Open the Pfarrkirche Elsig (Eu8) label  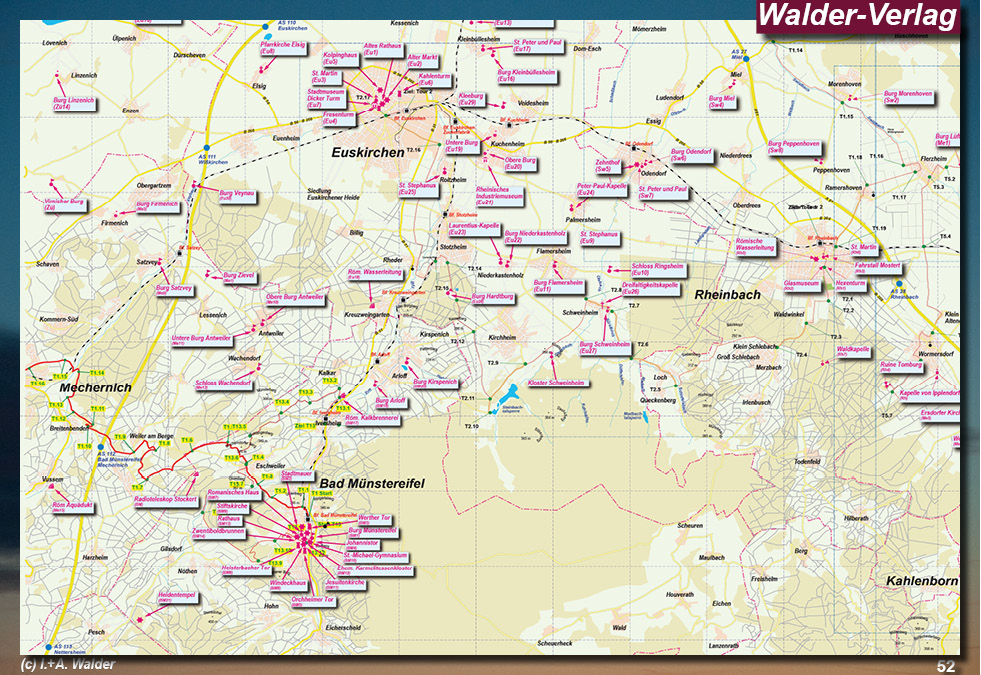281,48
